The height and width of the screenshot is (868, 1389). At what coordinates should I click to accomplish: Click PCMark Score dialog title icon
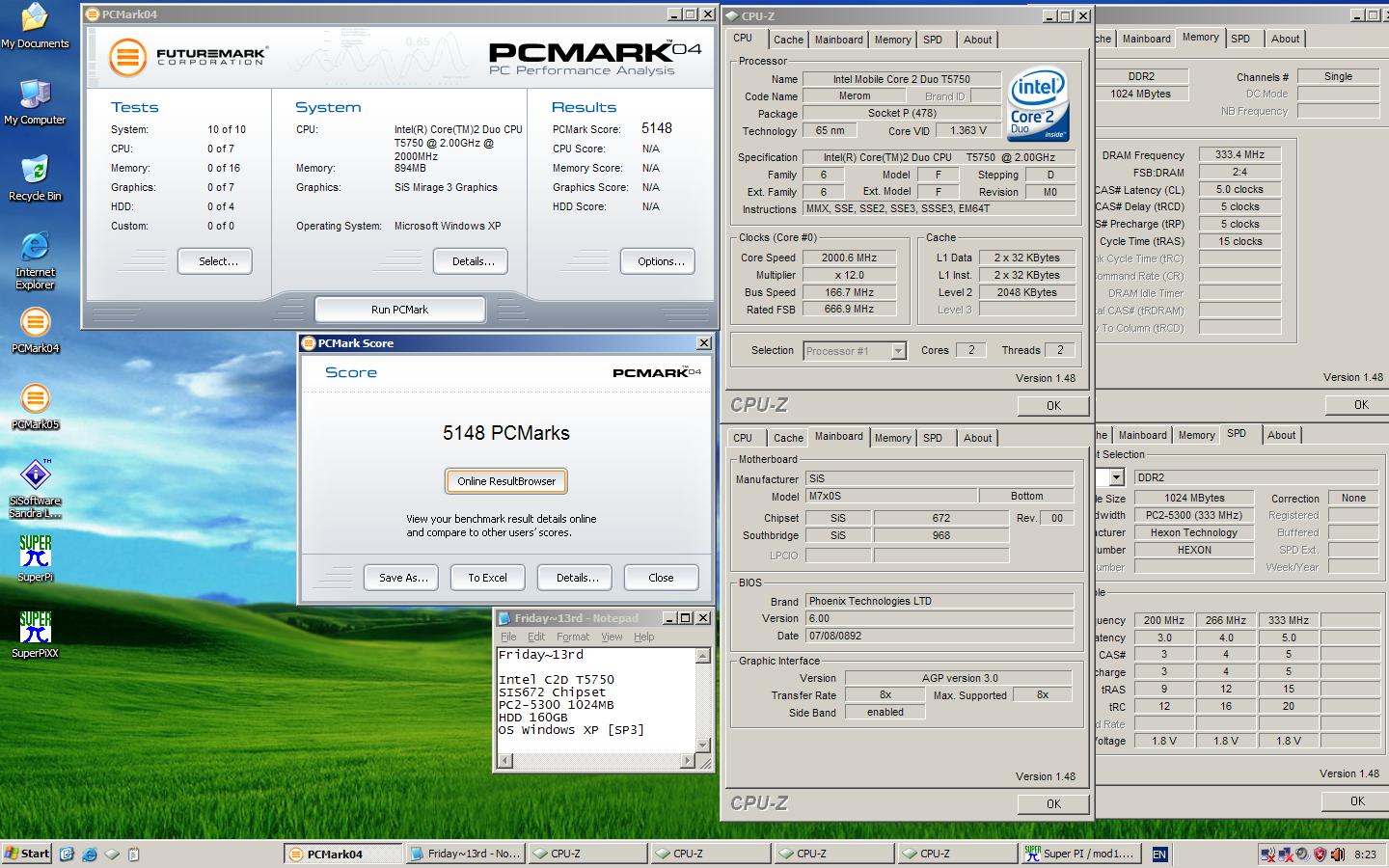point(309,343)
